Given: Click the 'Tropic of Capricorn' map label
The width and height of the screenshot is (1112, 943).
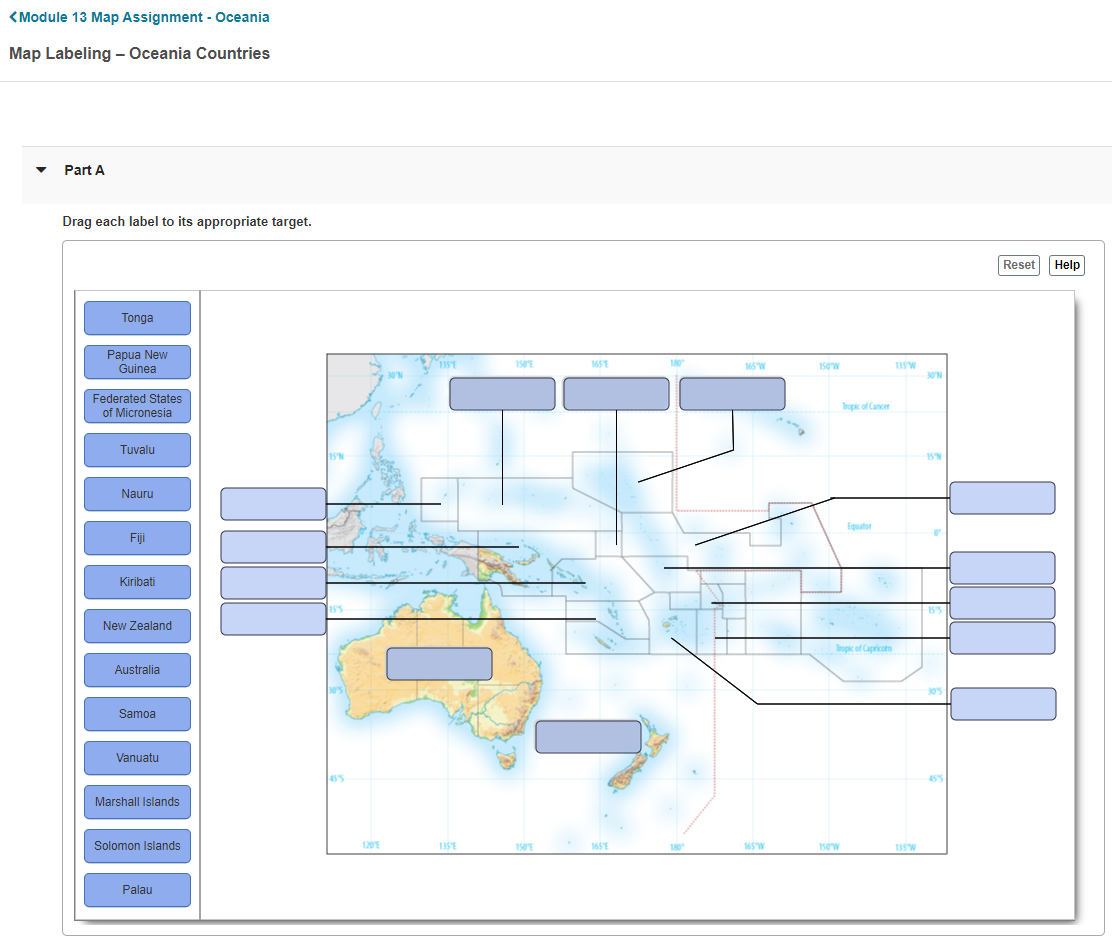Looking at the screenshot, I should pos(863,648).
